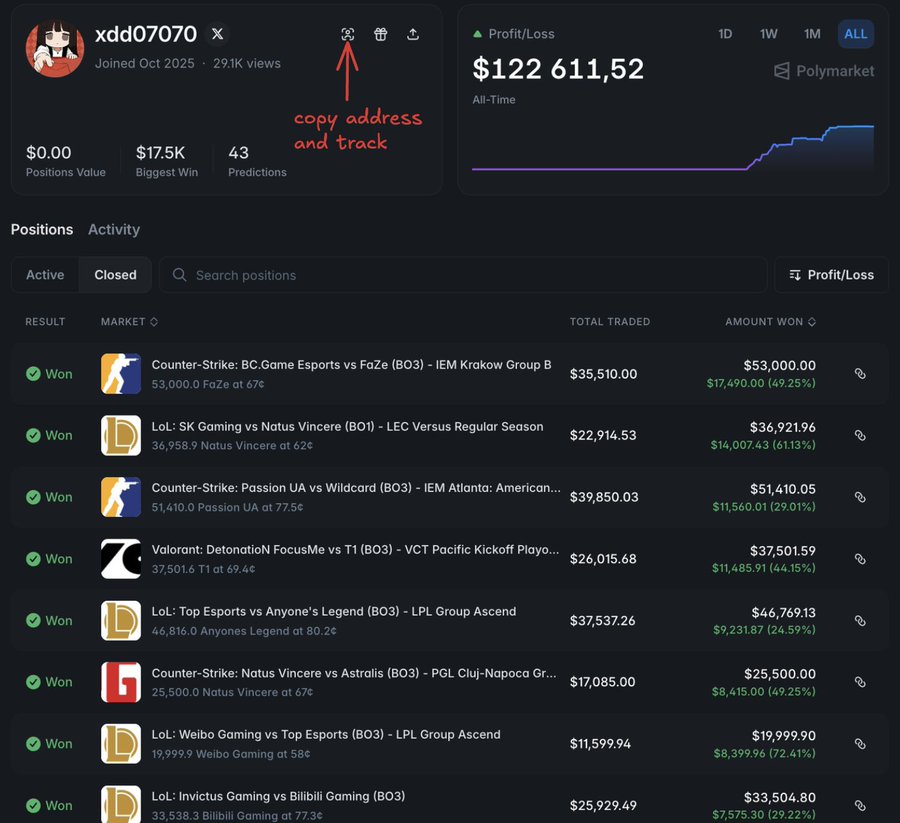Open link icon for Invictus vs Bilibili row
Screen dimensions: 900x823
pyautogui.click(x=860, y=805)
